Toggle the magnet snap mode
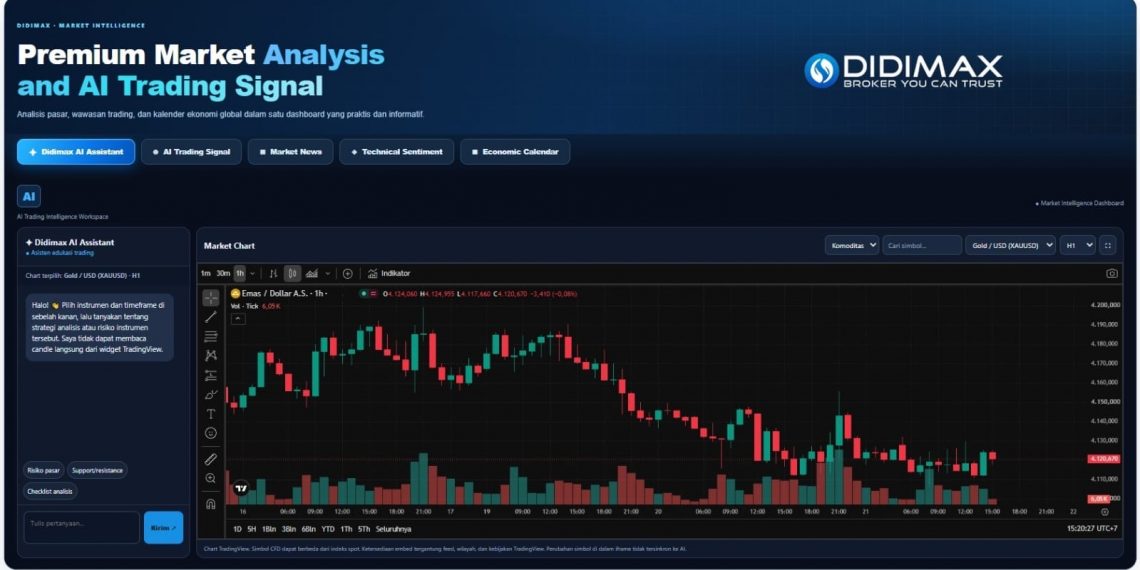Image resolution: width=1140 pixels, height=570 pixels. click(211, 503)
